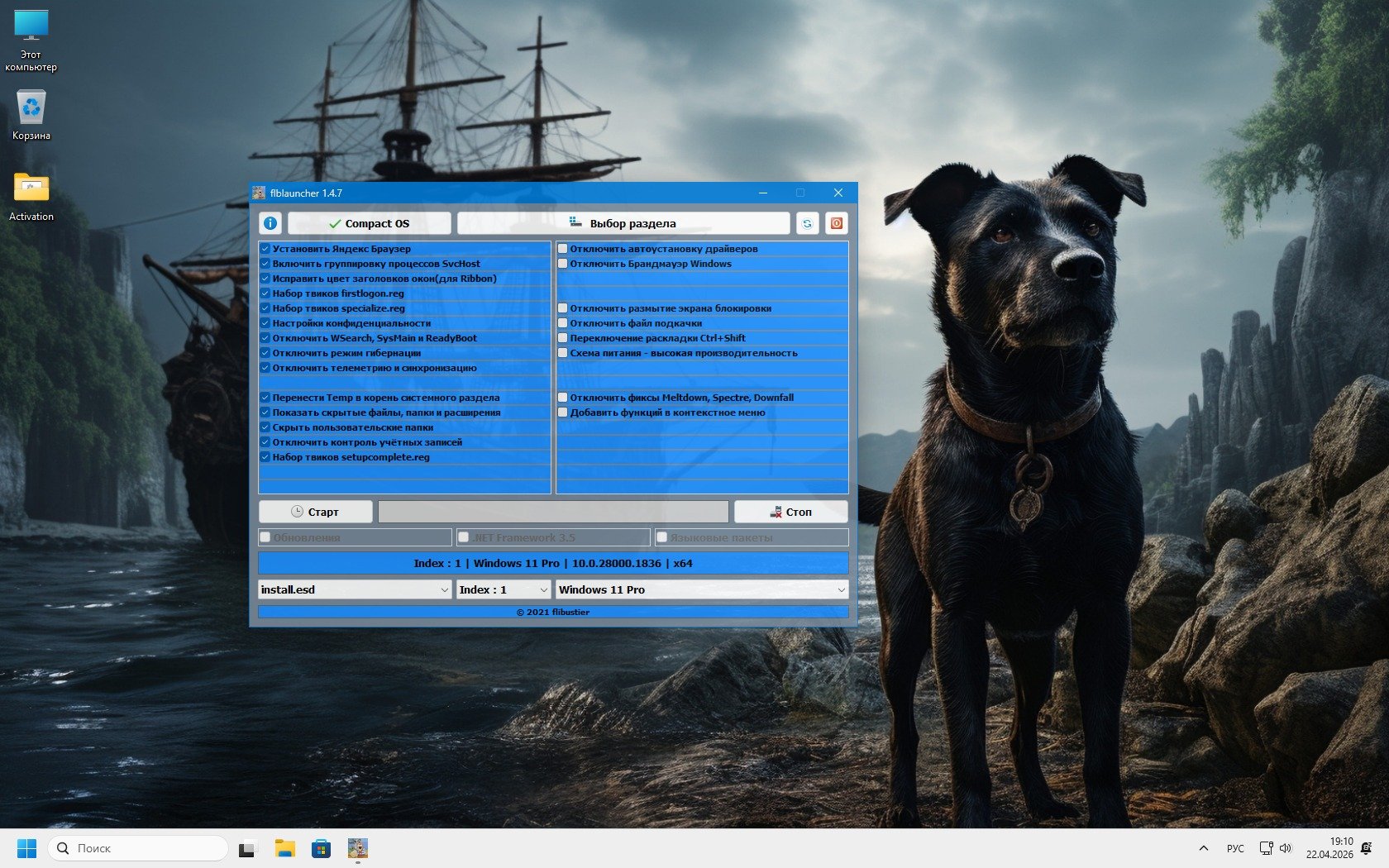Viewport: 1389px width, 868px height.
Task: Check Отключить файл подкачки option
Action: point(563,323)
